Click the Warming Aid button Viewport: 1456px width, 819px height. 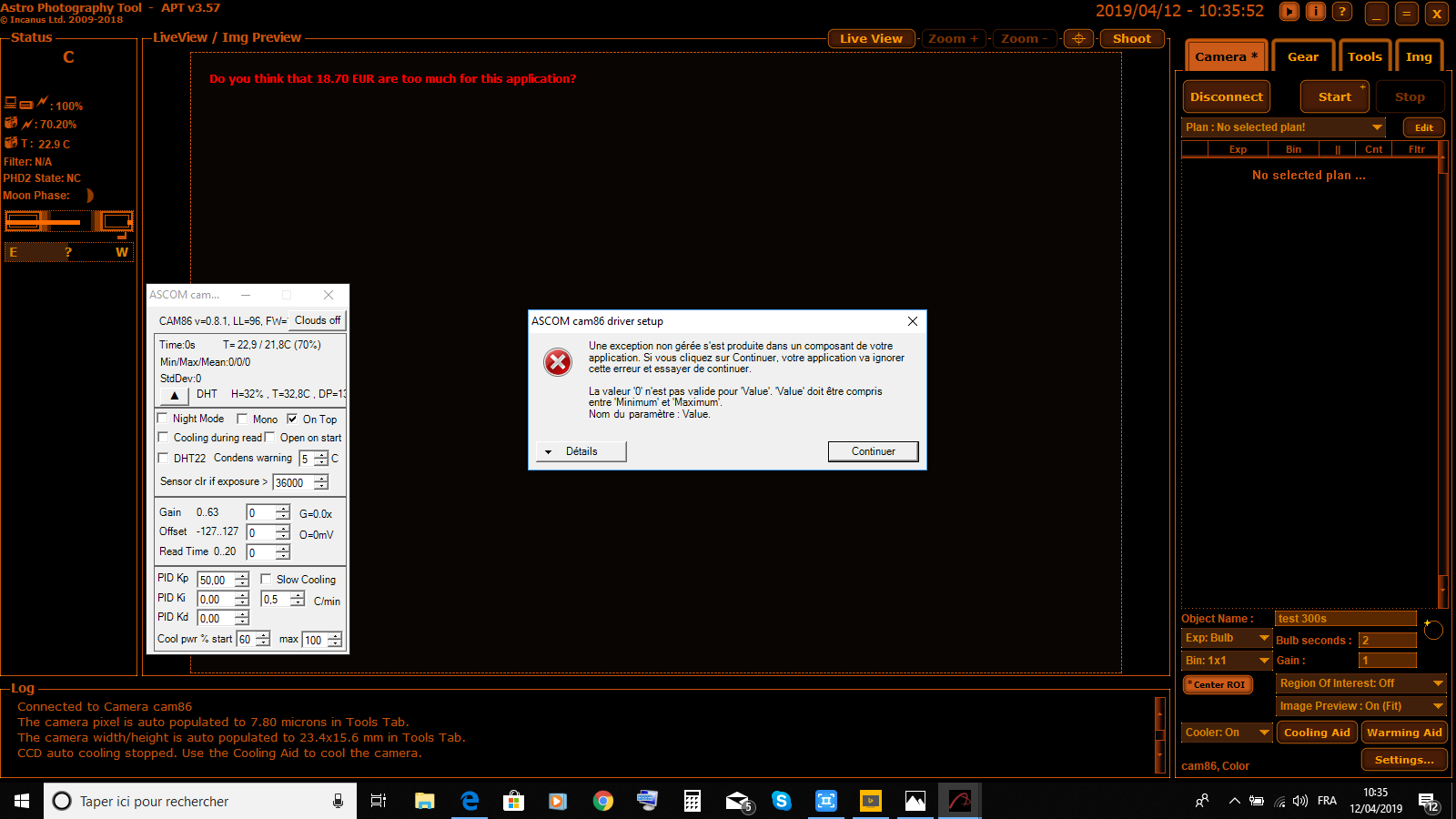coord(1404,733)
